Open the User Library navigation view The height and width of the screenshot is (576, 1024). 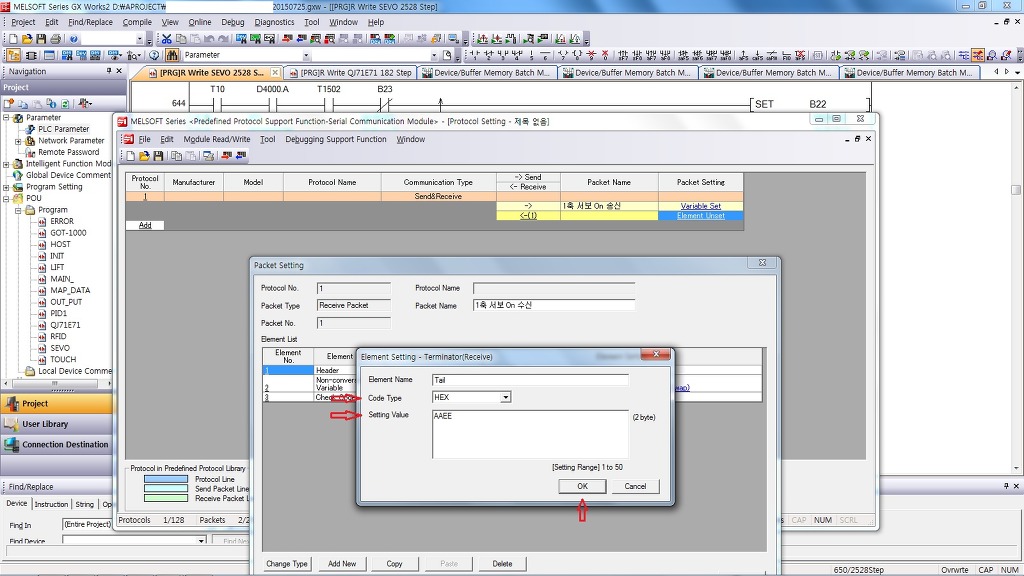click(46, 424)
